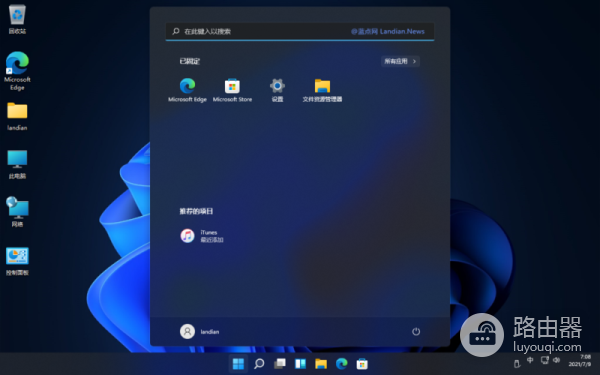
Task: Launch Edge from the taskbar
Action: point(342,364)
